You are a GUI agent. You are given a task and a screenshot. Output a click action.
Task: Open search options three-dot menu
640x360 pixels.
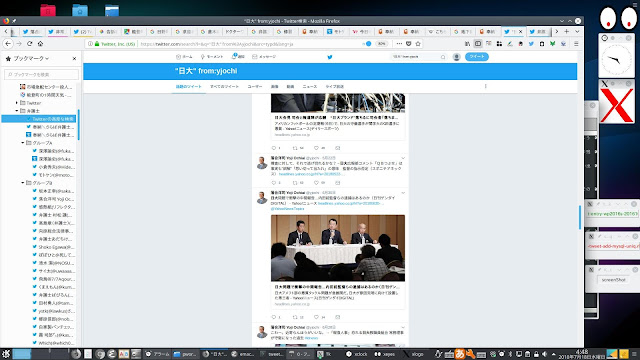click(x=485, y=86)
